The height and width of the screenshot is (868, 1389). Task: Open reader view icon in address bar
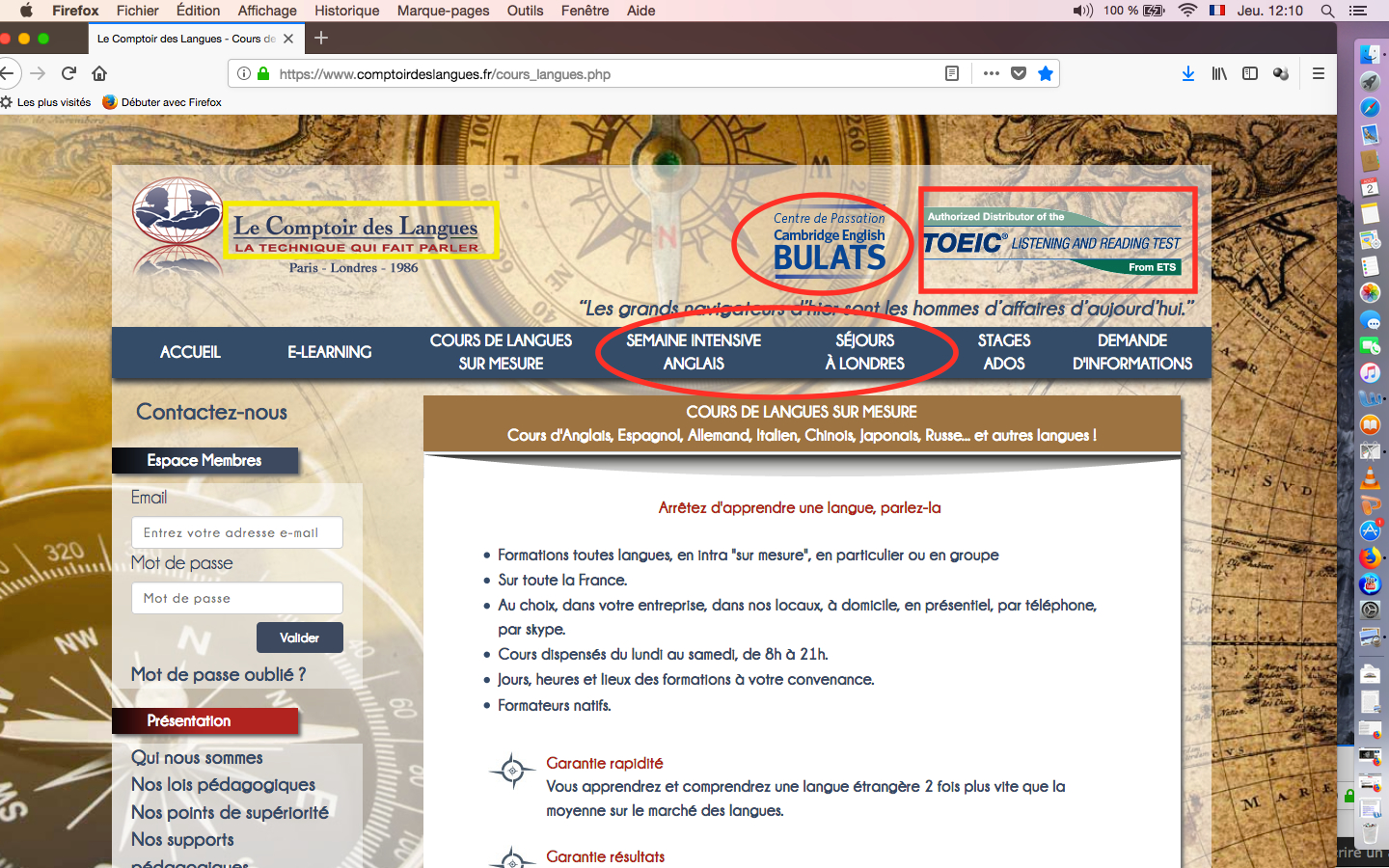[952, 73]
